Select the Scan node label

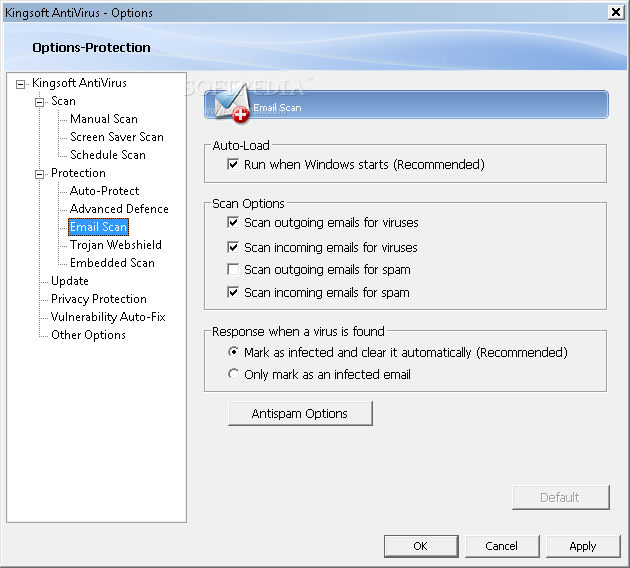63,101
